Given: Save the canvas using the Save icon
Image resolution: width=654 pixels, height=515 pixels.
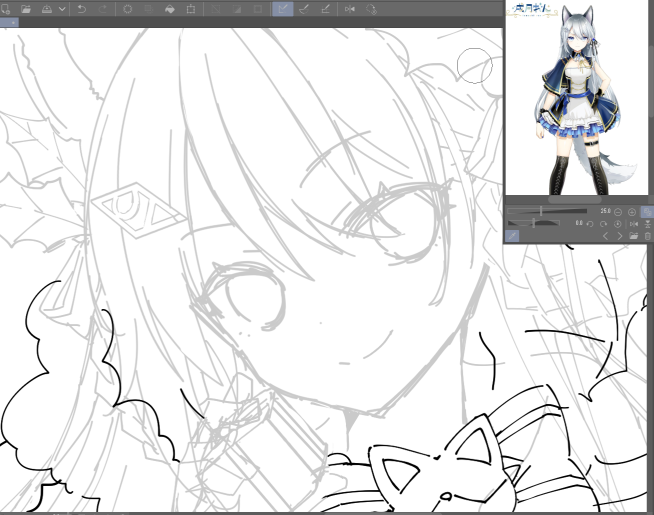Looking at the screenshot, I should point(47,9).
